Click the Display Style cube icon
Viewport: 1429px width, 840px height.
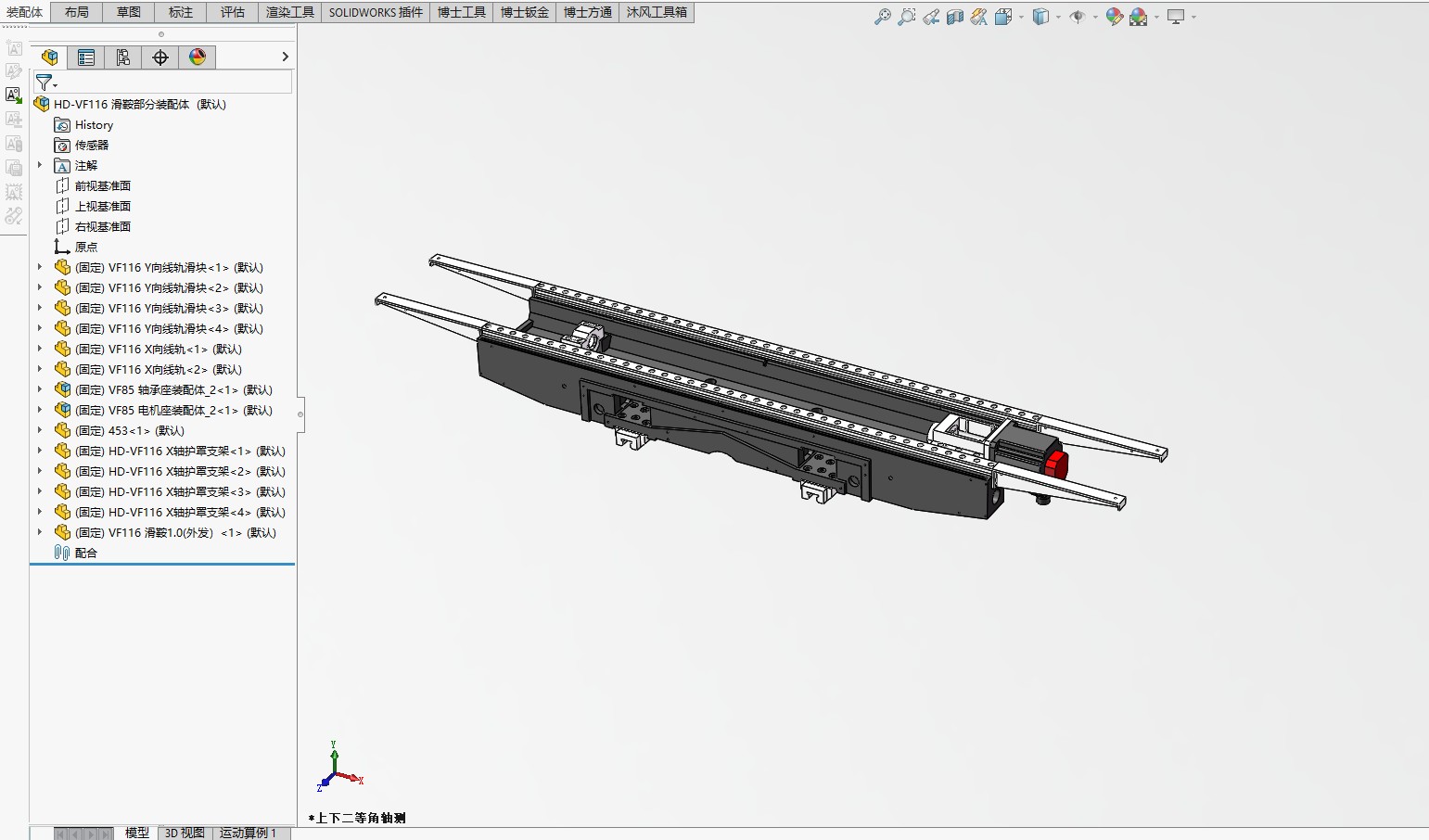(1040, 17)
